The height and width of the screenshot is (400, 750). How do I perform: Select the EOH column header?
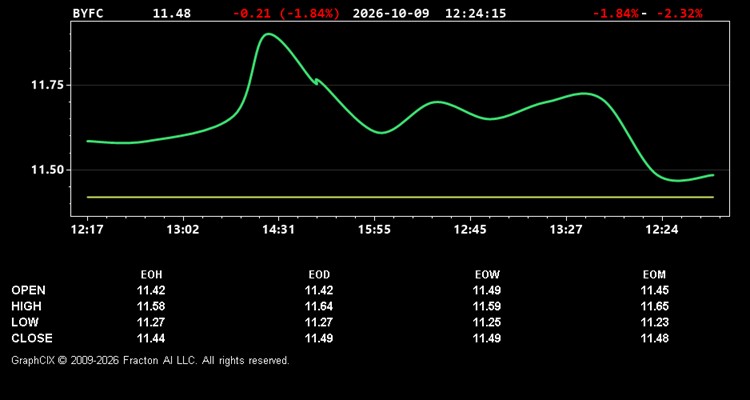click(x=151, y=275)
